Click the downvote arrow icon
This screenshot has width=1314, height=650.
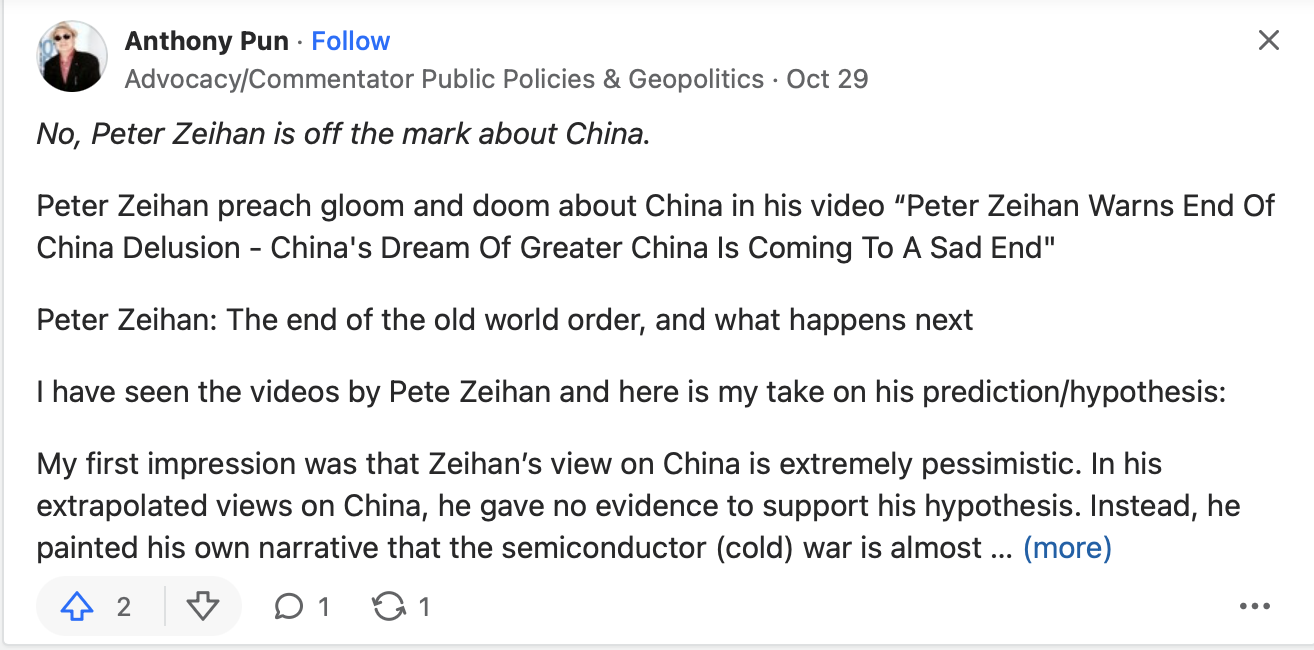(203, 606)
